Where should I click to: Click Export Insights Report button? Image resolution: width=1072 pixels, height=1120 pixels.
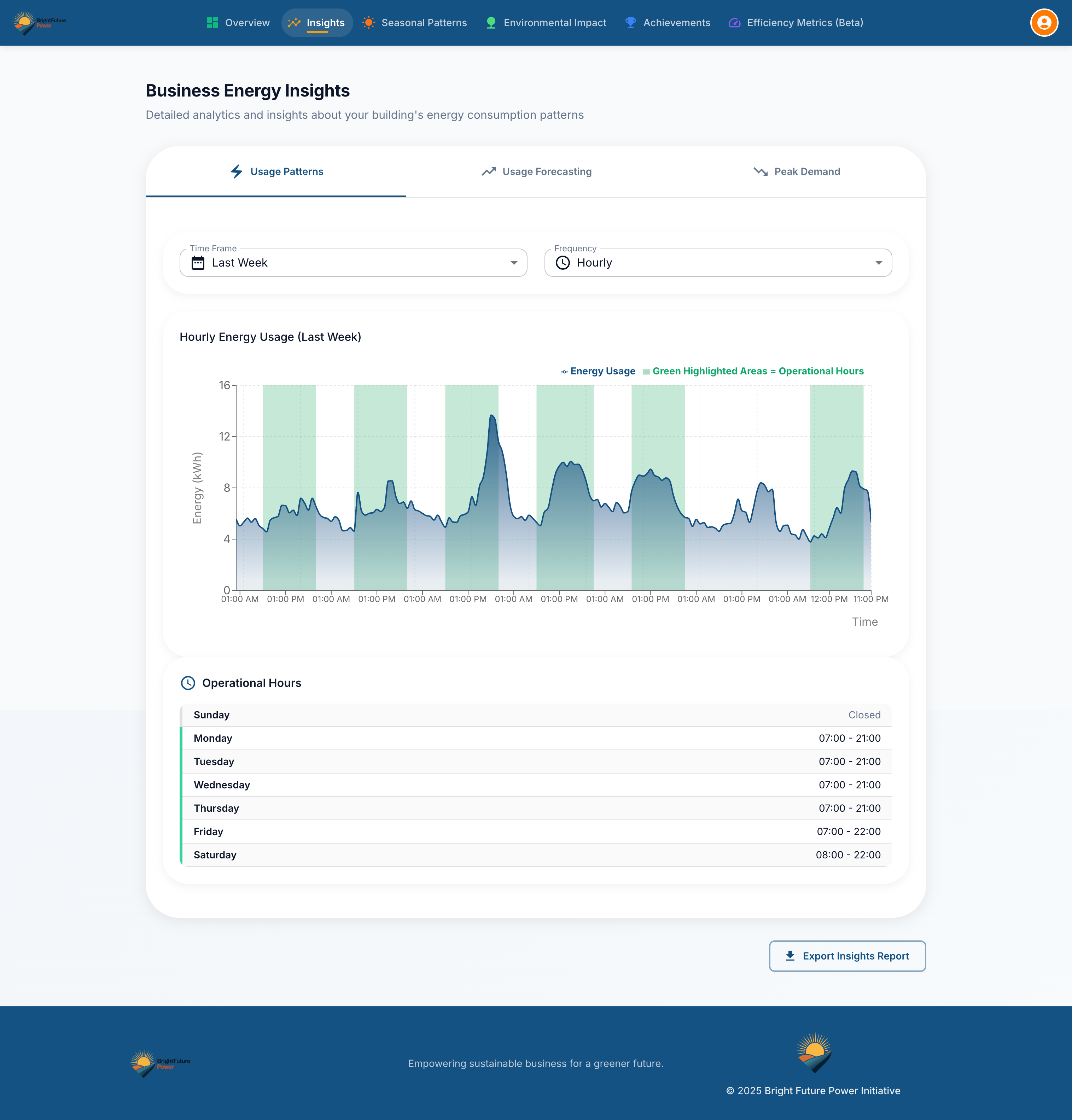847,956
